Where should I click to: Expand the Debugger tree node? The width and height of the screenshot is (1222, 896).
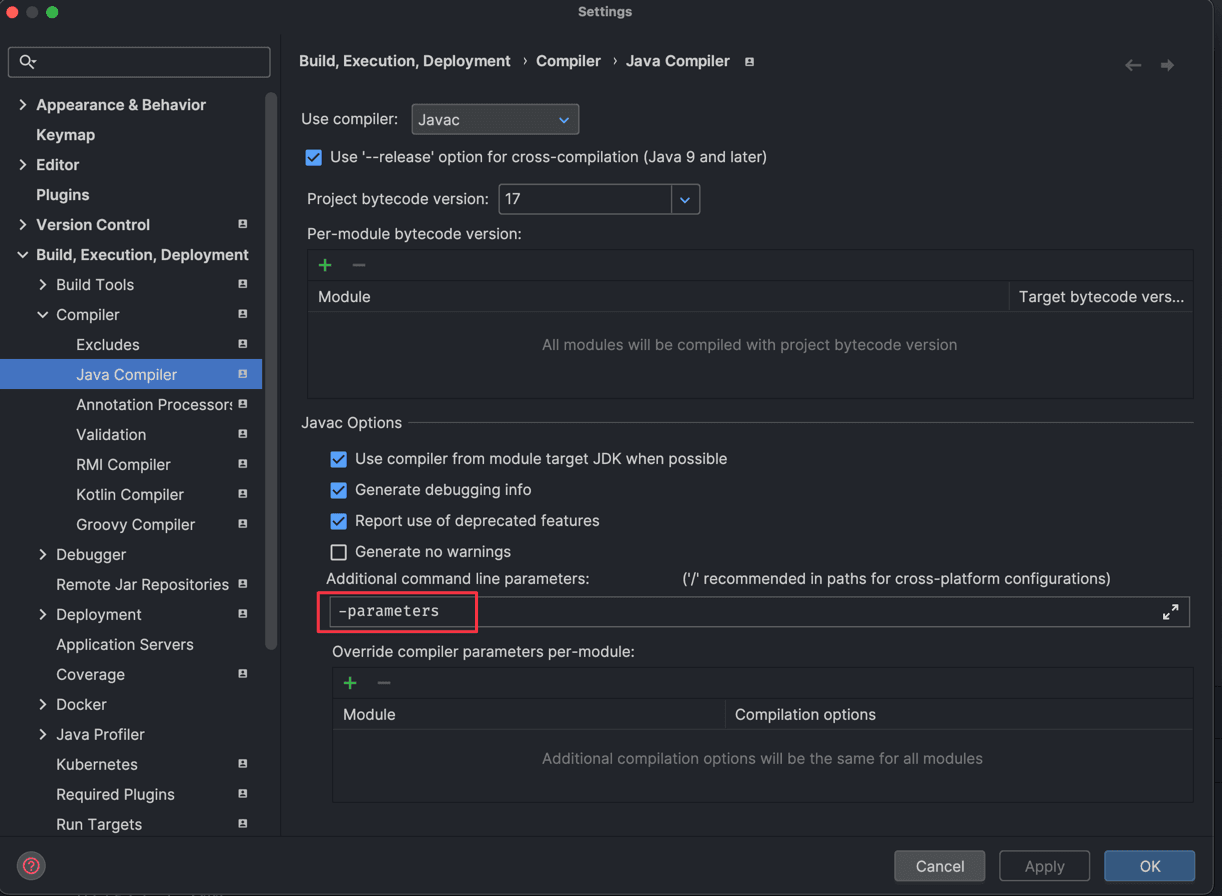pos(43,554)
